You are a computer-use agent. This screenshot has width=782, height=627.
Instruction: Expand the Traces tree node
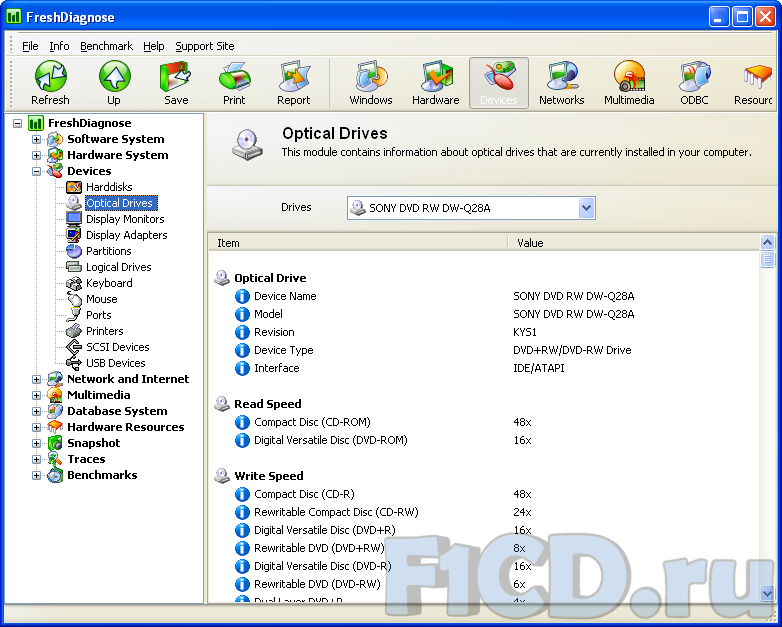tap(36, 459)
